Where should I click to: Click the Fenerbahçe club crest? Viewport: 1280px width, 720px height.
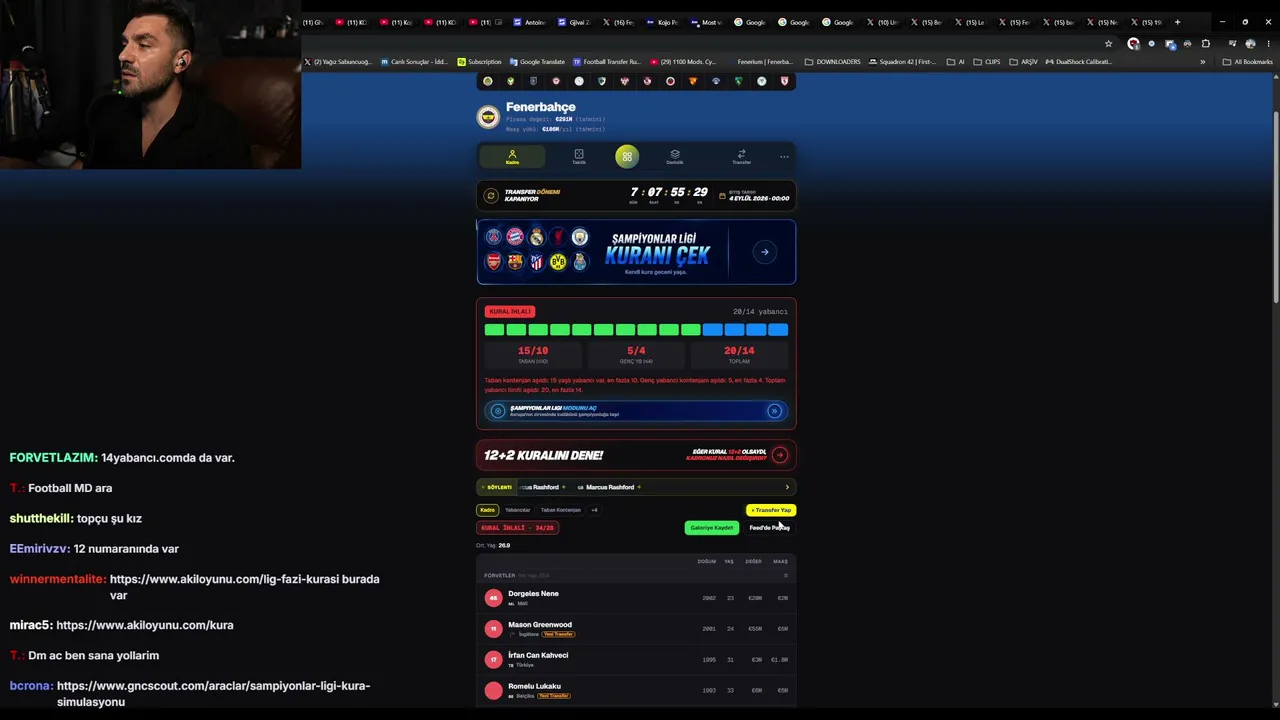tap(488, 117)
